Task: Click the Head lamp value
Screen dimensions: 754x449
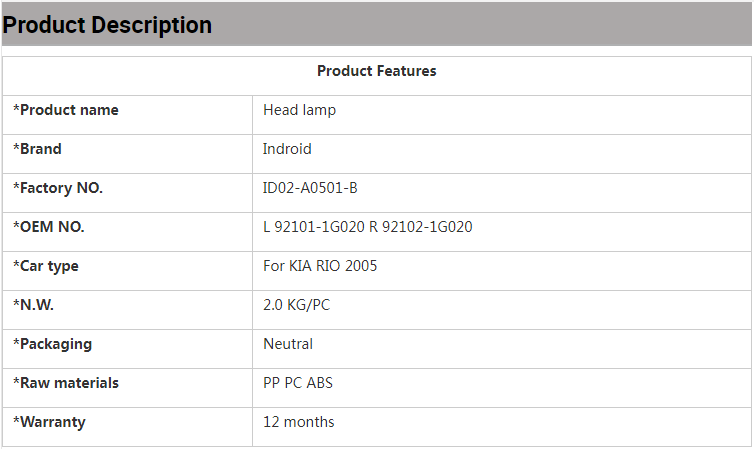Action: coord(299,110)
